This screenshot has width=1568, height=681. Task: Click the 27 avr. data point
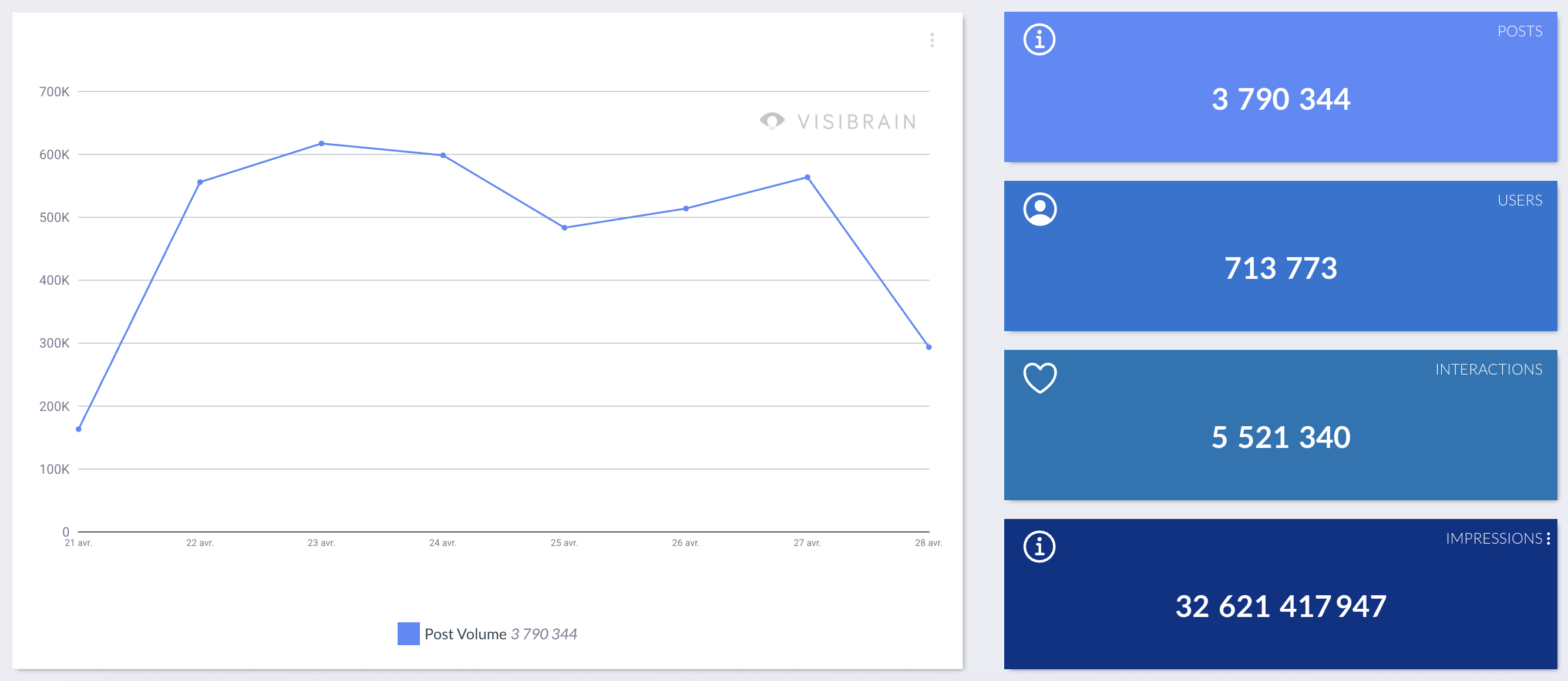[807, 178]
